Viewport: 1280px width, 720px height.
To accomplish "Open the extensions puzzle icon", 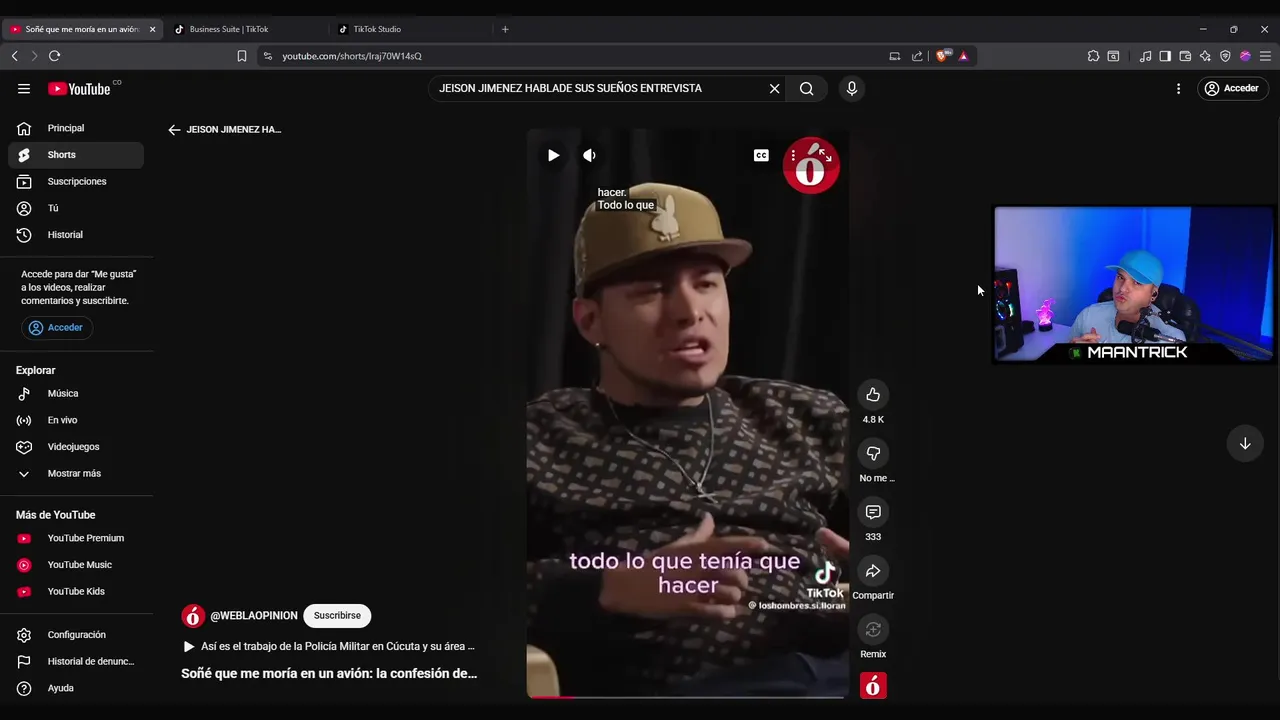I will [1093, 56].
